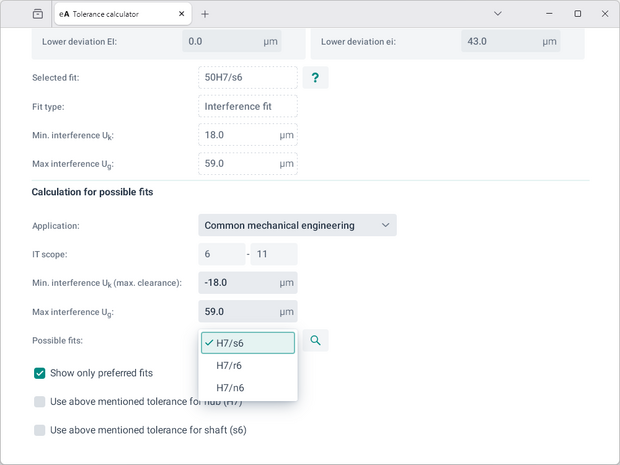Minimize the application window
The width and height of the screenshot is (620, 465).
[x=548, y=14]
